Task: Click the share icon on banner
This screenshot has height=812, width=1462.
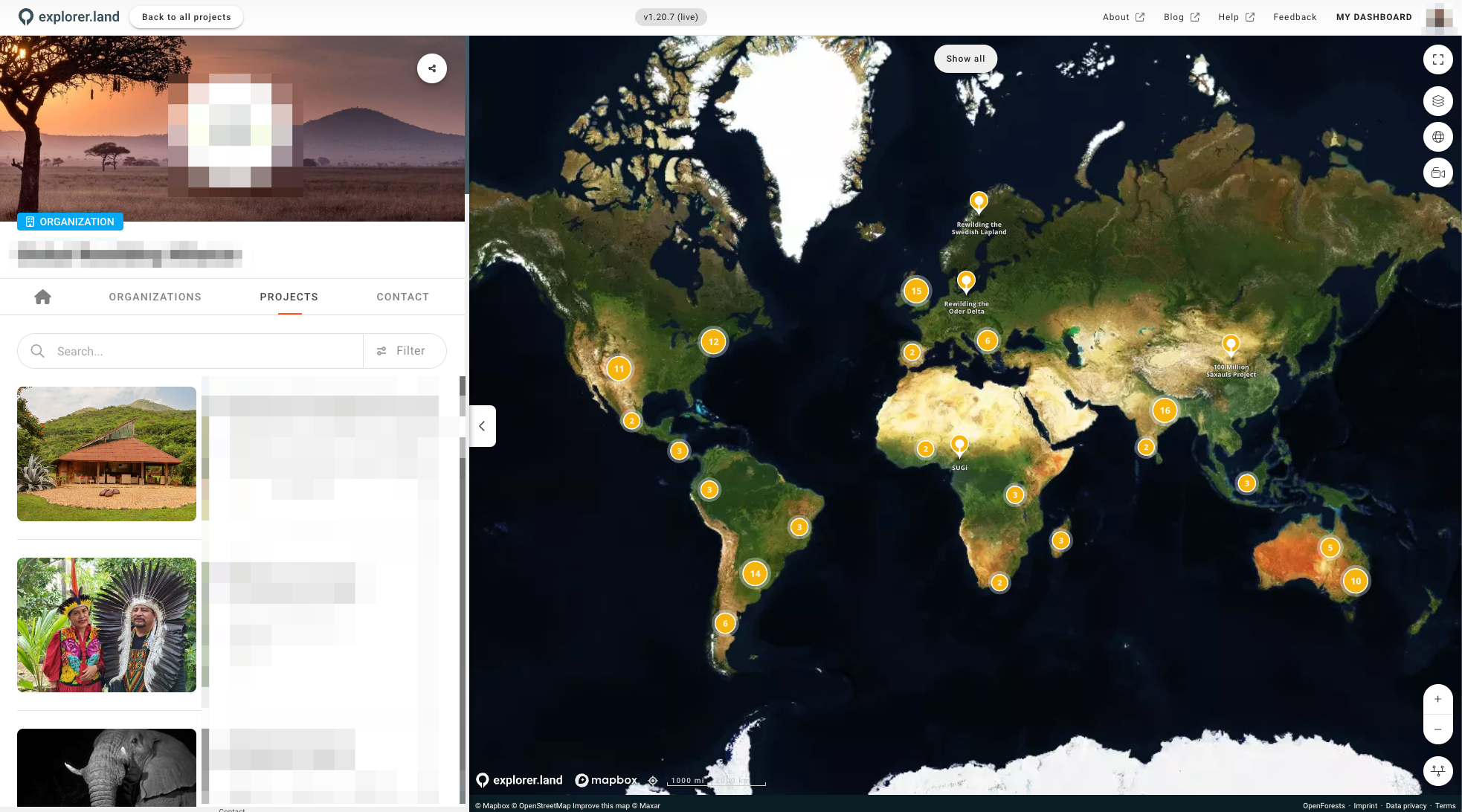Action: 432,68
